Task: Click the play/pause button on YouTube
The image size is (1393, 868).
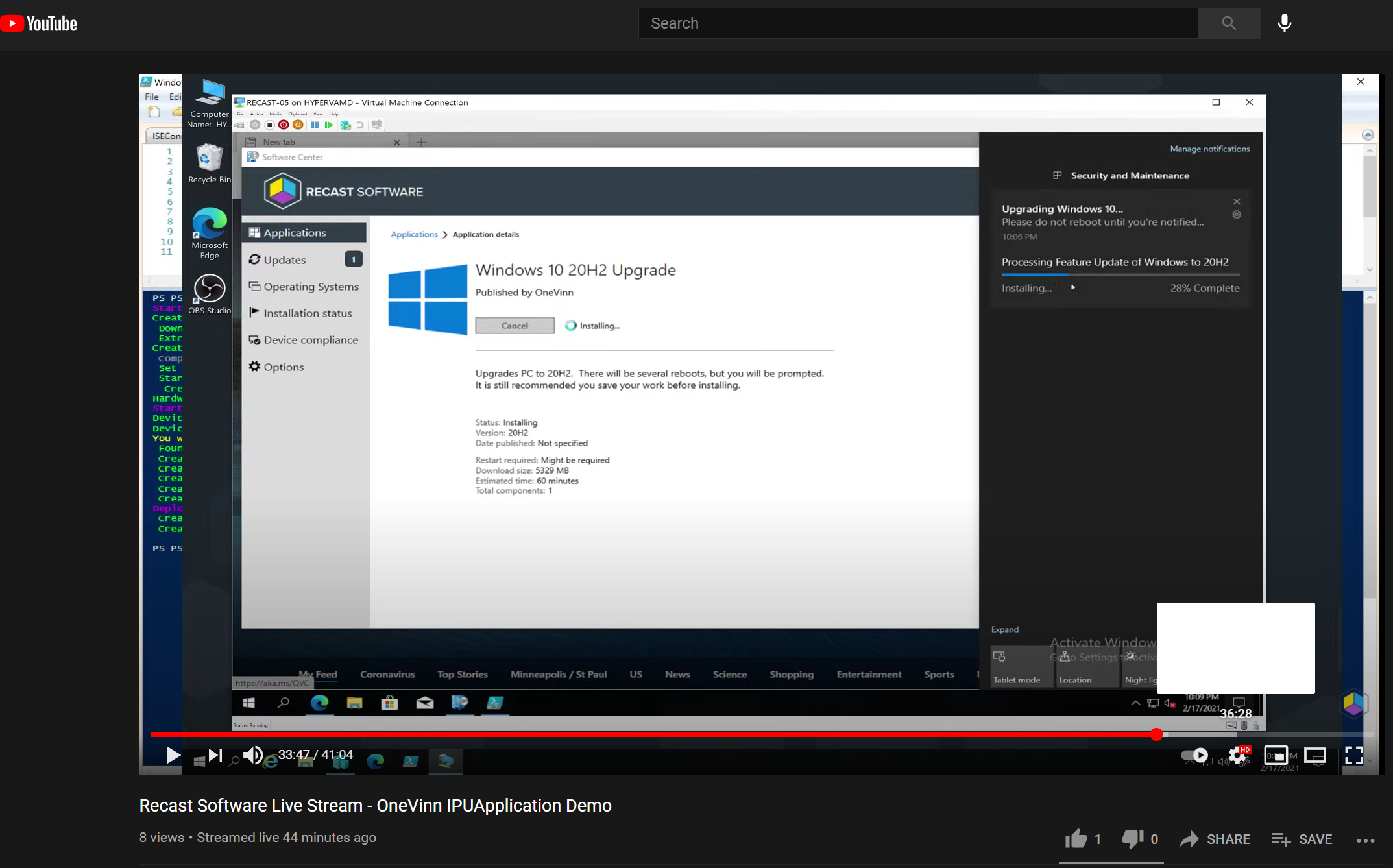Action: 172,756
